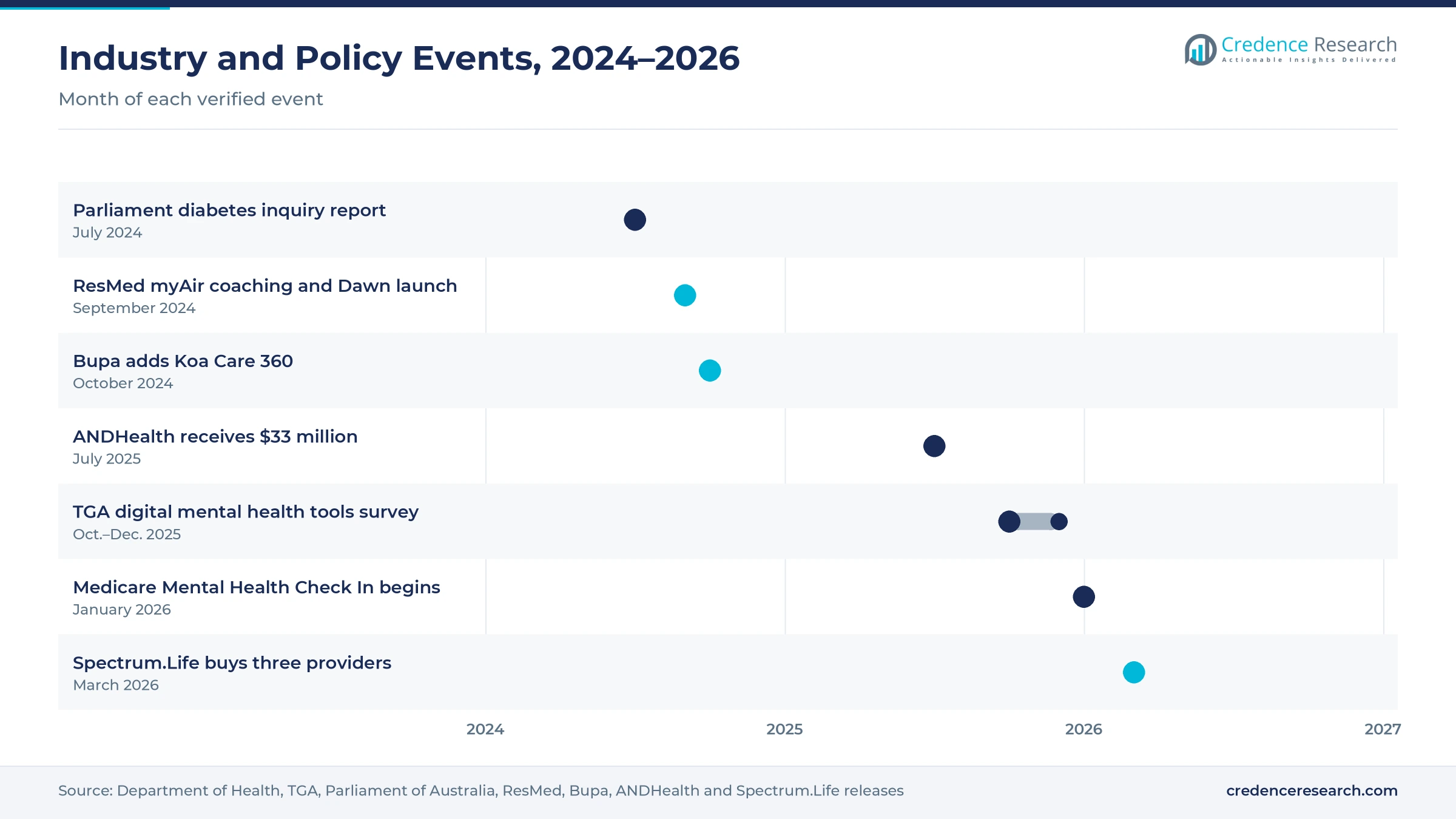This screenshot has width=1456, height=819.
Task: Click the 'July 2024' date text
Action: click(107, 233)
